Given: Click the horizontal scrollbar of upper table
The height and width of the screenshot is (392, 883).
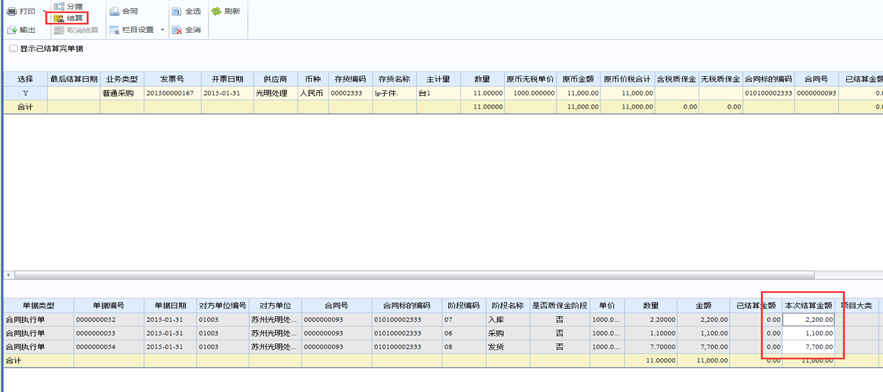Looking at the screenshot, I should pyautogui.click(x=414, y=275).
